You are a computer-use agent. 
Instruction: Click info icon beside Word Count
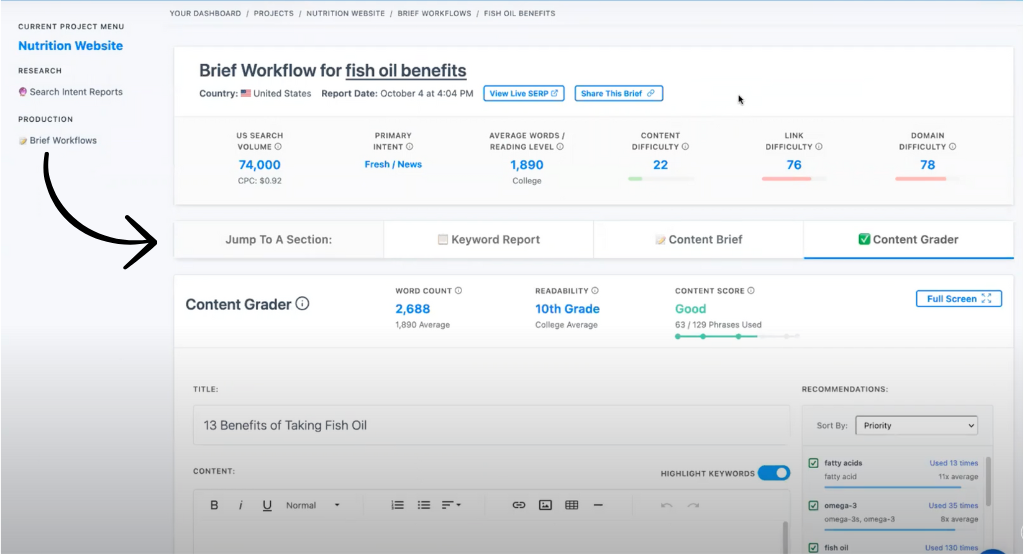(x=458, y=291)
